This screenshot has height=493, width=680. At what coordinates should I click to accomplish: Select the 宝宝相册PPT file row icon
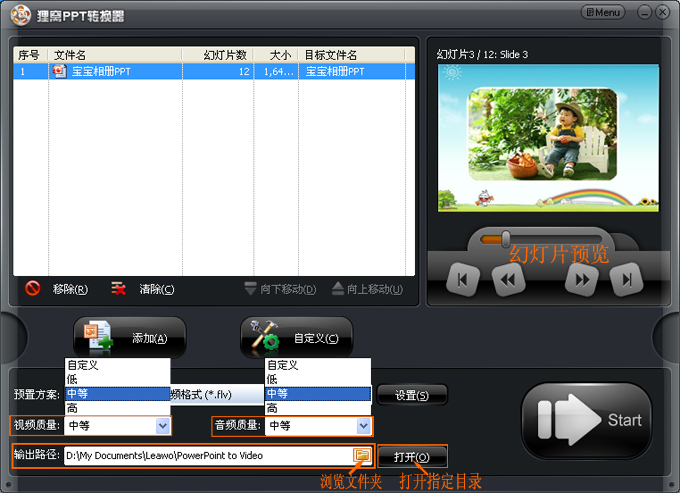[x=59, y=71]
